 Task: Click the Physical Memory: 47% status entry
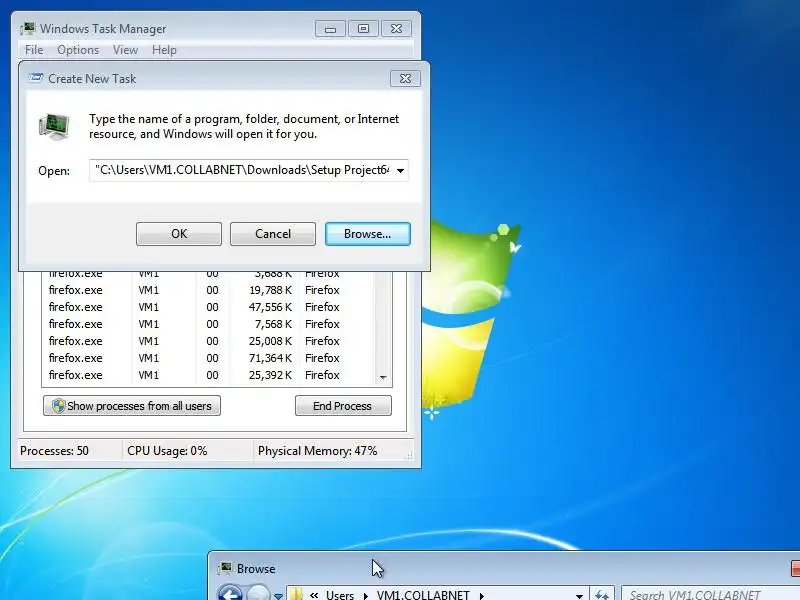click(317, 451)
